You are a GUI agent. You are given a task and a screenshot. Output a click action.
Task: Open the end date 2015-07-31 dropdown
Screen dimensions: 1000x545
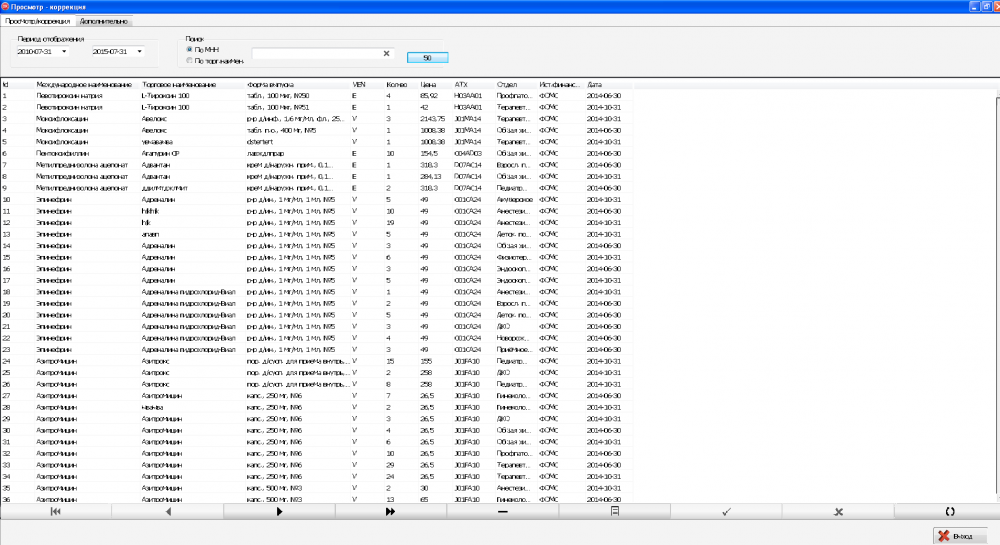139,52
